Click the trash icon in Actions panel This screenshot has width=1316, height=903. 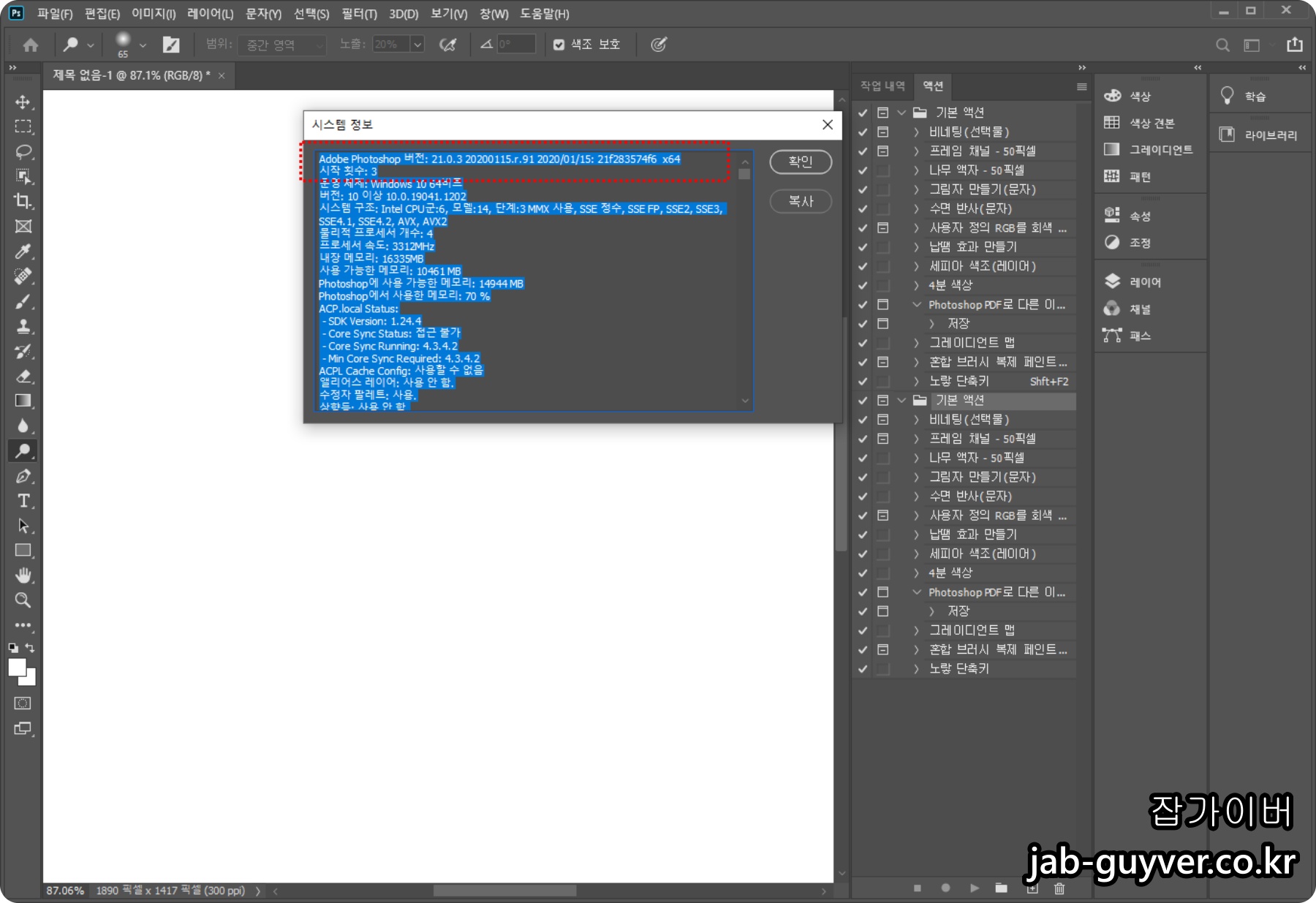(x=1059, y=888)
